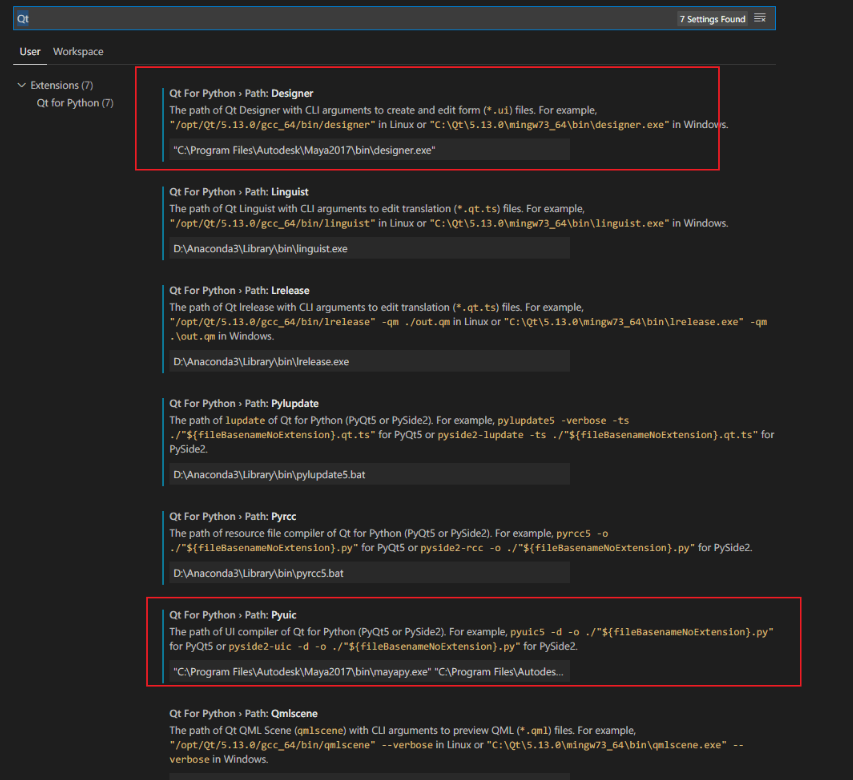Screen dimensions: 853x780
Task: Click the Path: Designer setting title
Action: click(x=241, y=94)
